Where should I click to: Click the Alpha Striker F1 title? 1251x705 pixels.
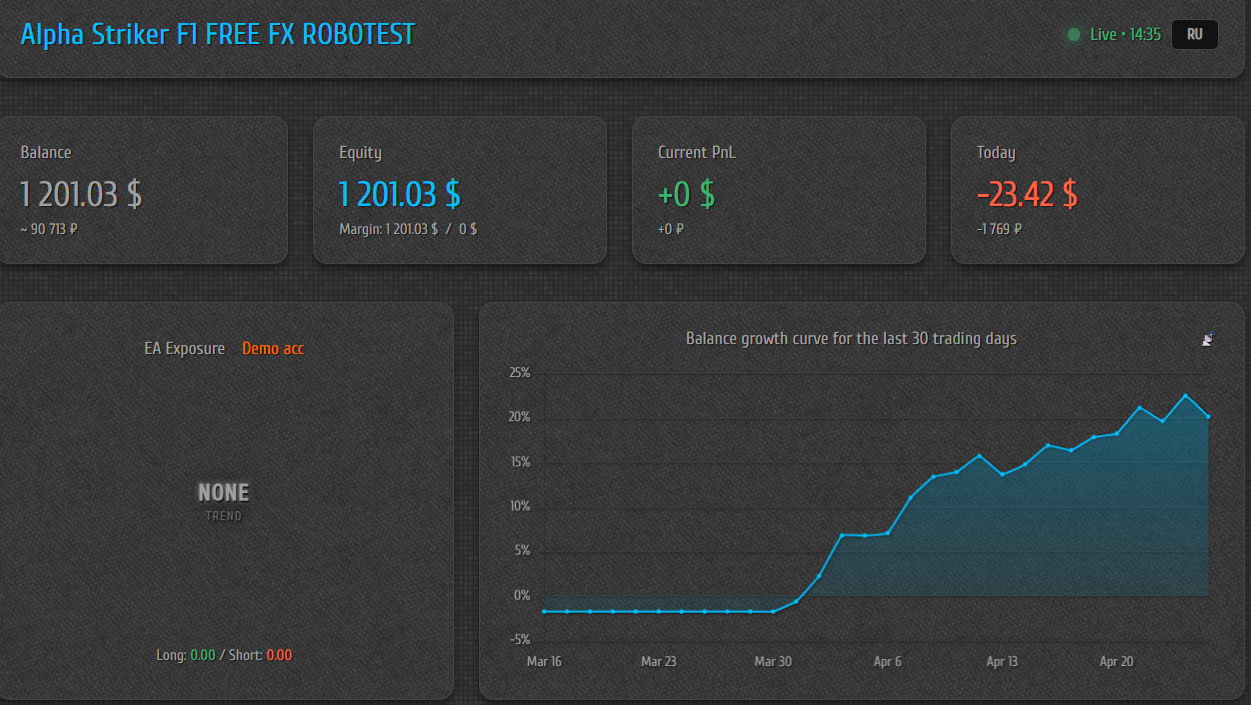(217, 35)
